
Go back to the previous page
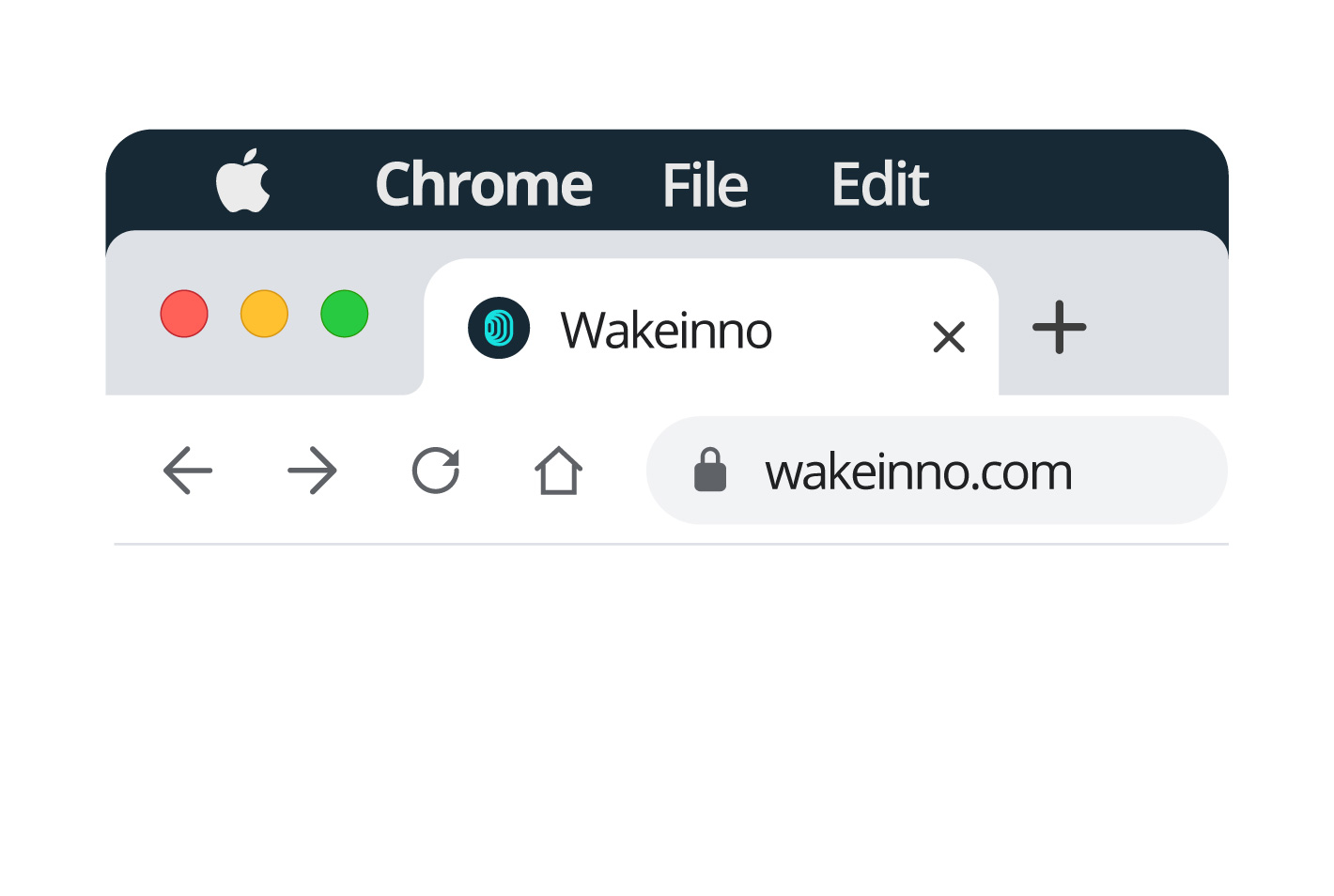click(x=188, y=470)
